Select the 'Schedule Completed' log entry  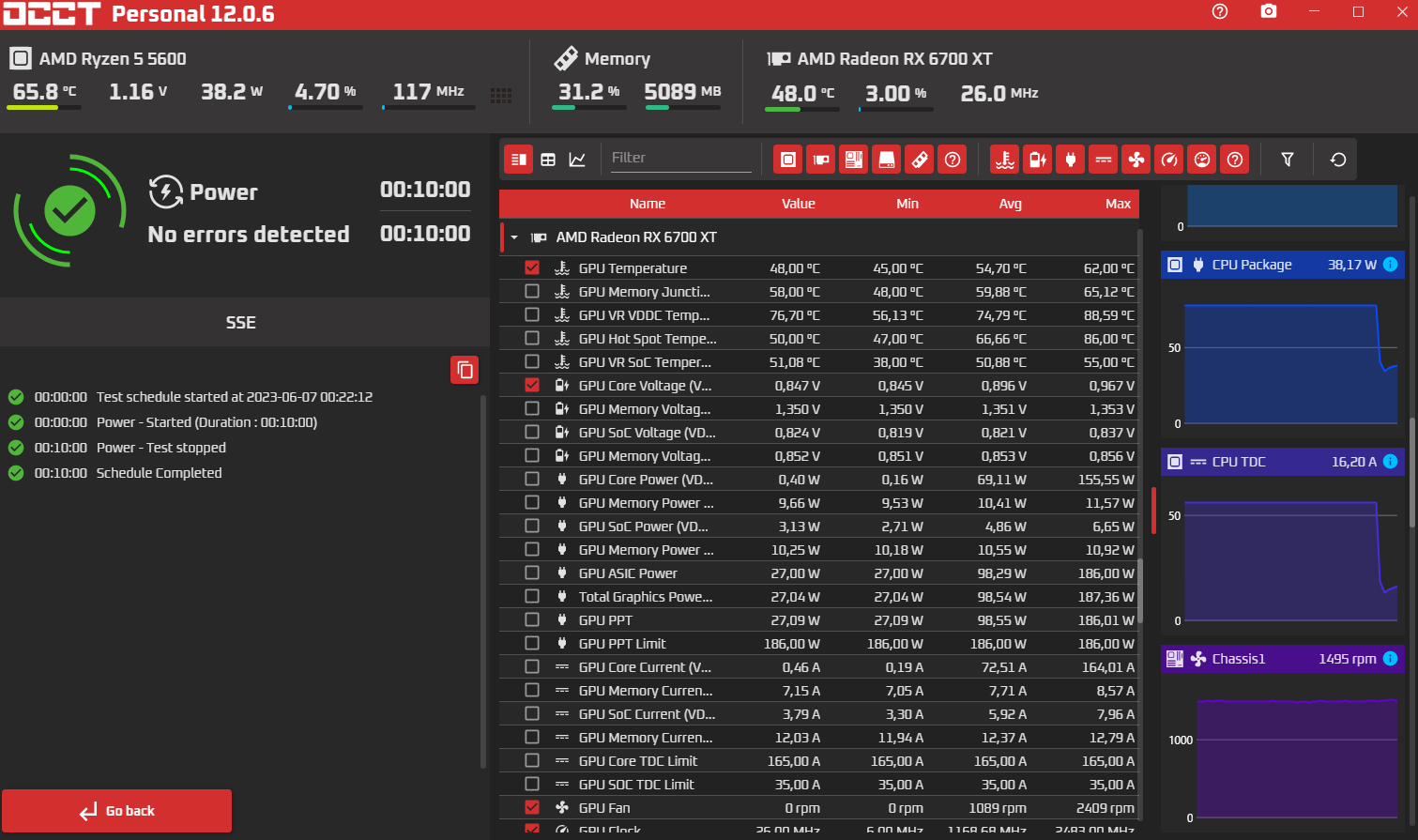(159, 473)
